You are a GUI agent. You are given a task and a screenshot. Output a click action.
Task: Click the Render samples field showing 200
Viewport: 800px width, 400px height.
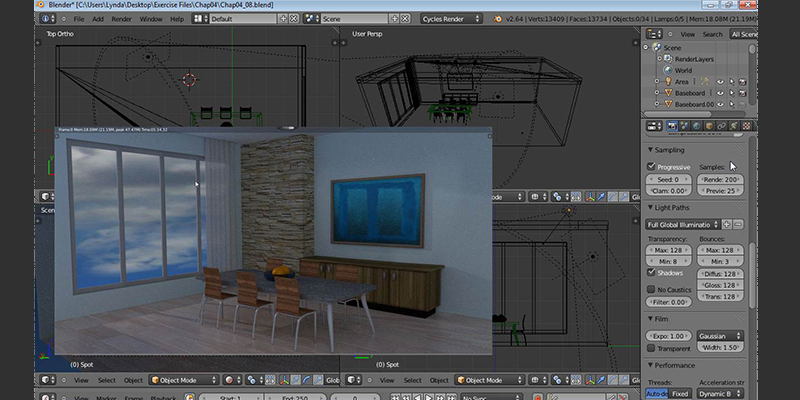click(720, 180)
